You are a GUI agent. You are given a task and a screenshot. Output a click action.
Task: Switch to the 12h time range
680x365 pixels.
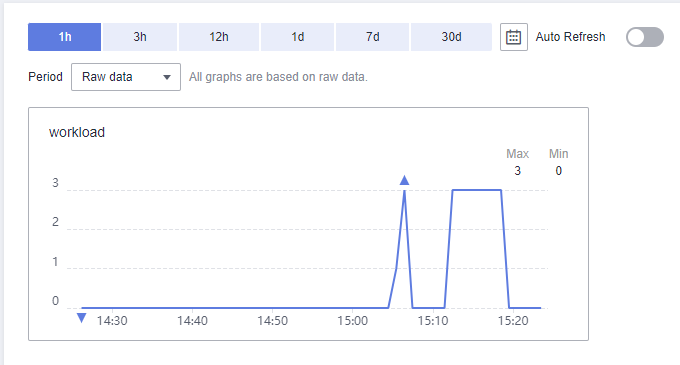click(219, 37)
